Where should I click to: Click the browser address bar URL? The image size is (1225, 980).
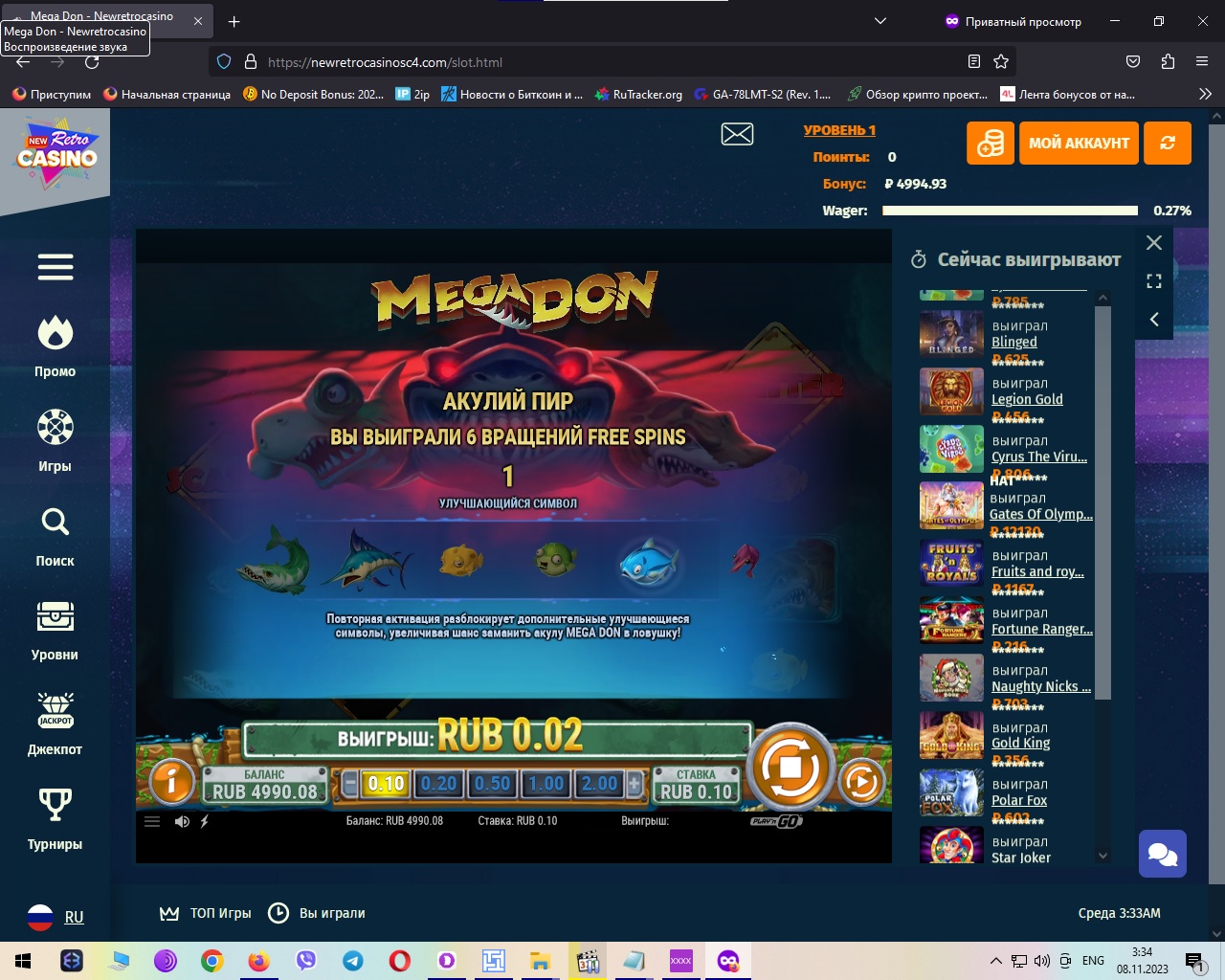[x=385, y=62]
